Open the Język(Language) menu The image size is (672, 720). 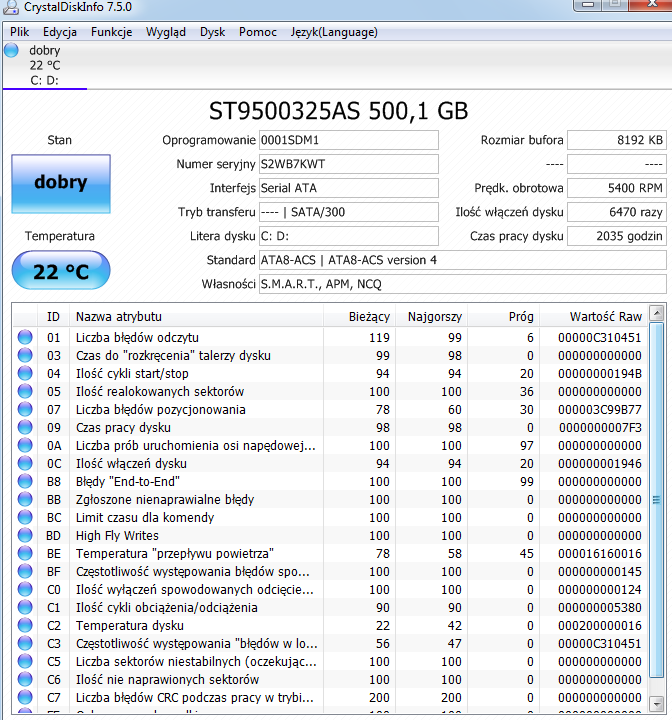334,32
